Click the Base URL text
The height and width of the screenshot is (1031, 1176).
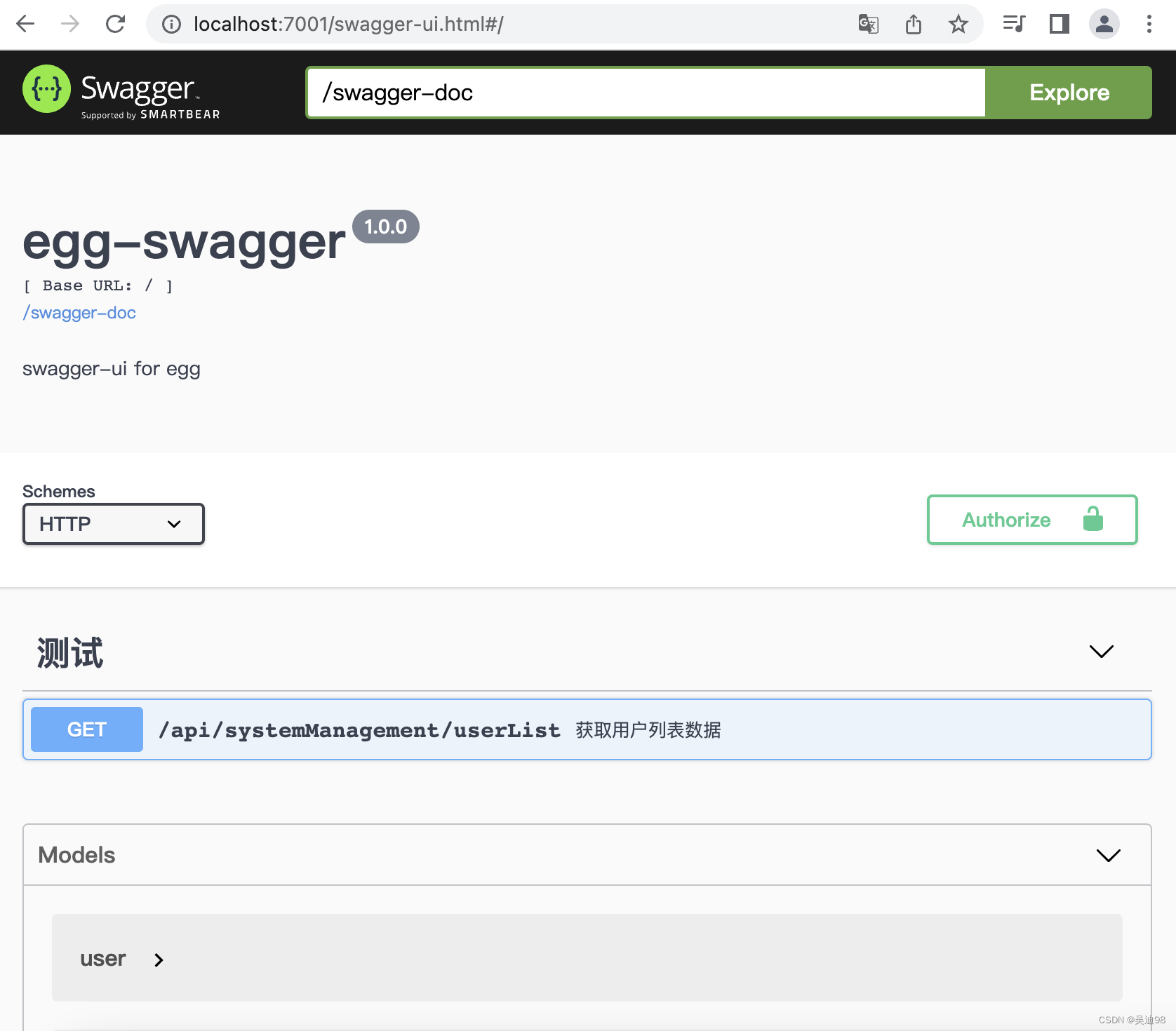click(x=98, y=285)
